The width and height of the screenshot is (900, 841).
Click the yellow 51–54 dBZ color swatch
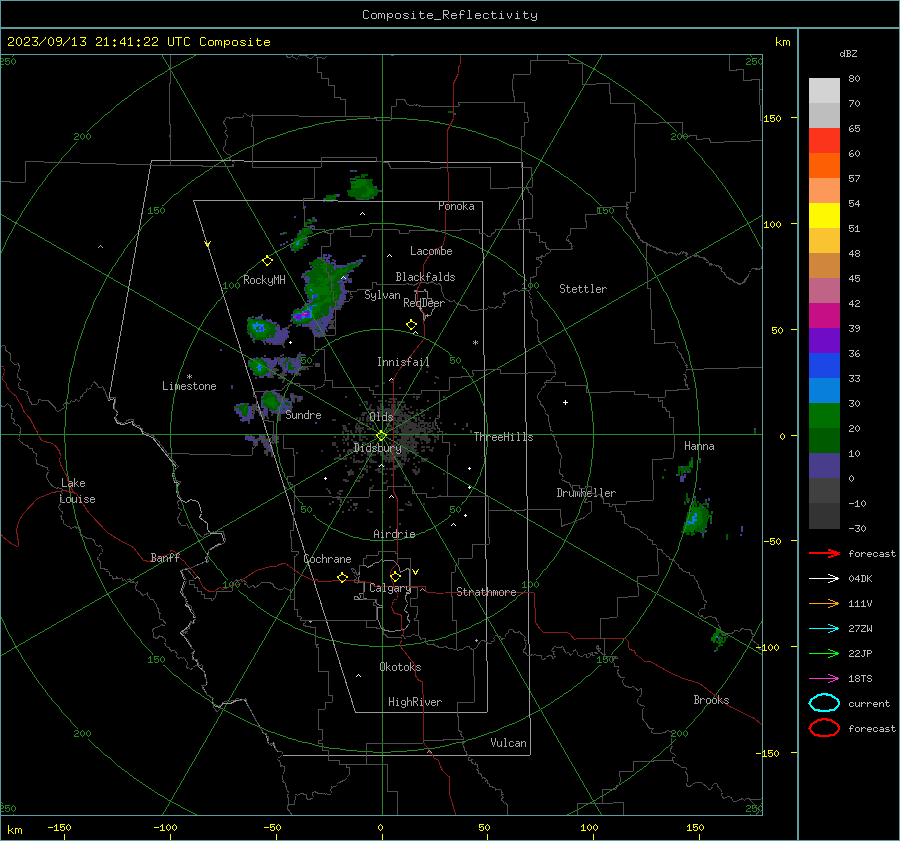click(x=824, y=216)
